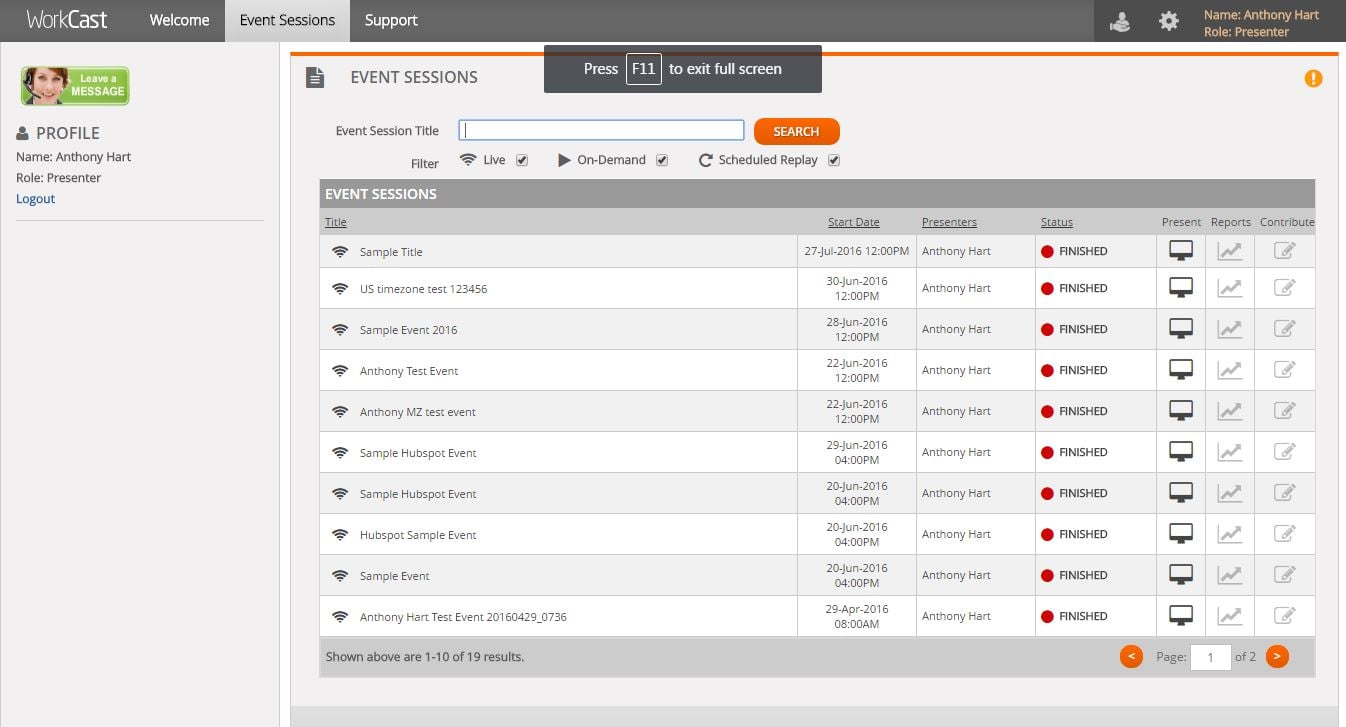Viewport: 1346px width, 727px height.
Task: Toggle the On-Demand filter checkbox
Action: click(662, 160)
